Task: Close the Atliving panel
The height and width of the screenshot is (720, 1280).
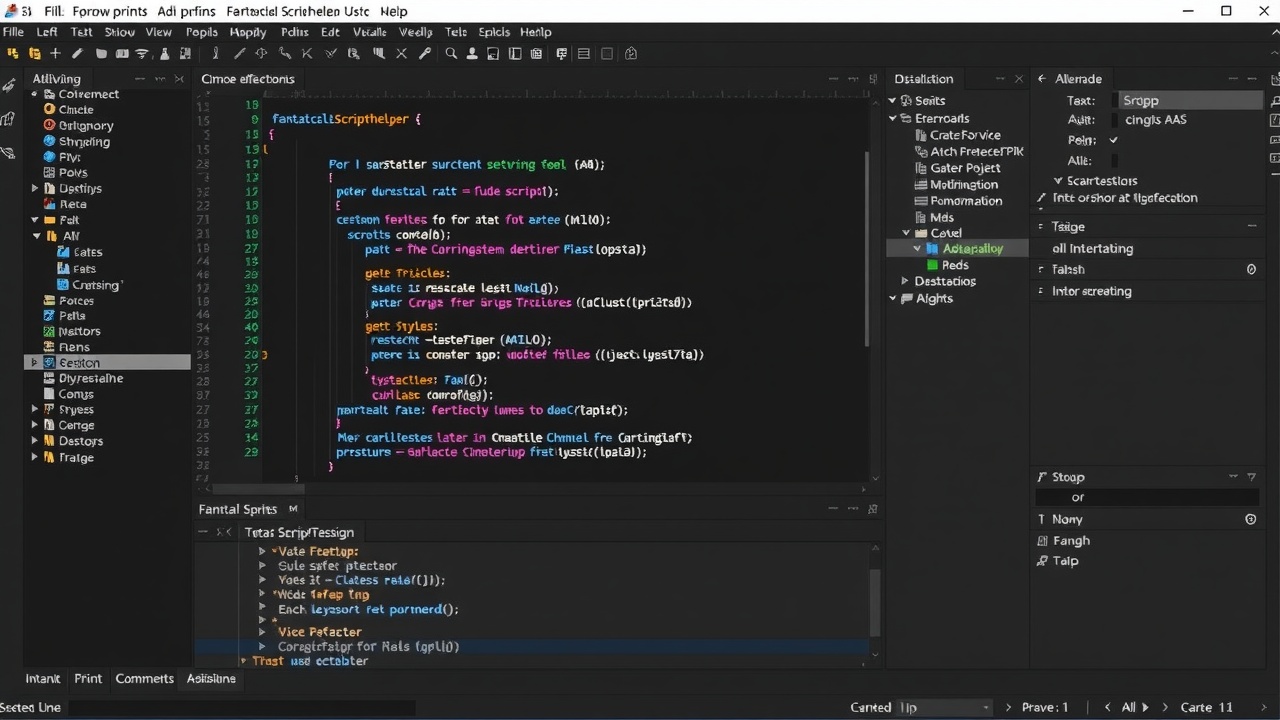Action: 179,79
